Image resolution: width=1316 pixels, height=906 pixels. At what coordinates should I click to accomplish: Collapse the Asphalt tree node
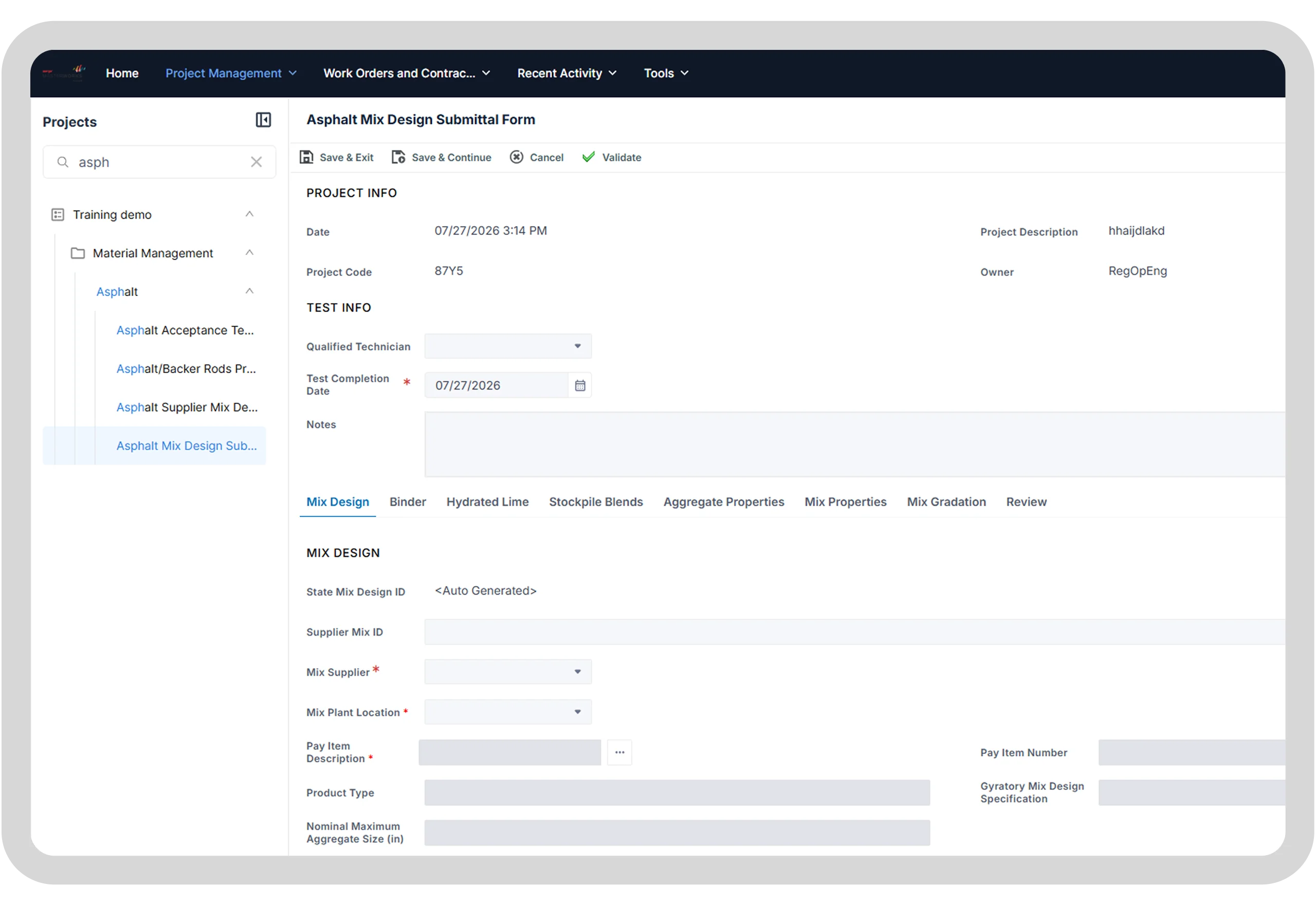click(249, 291)
